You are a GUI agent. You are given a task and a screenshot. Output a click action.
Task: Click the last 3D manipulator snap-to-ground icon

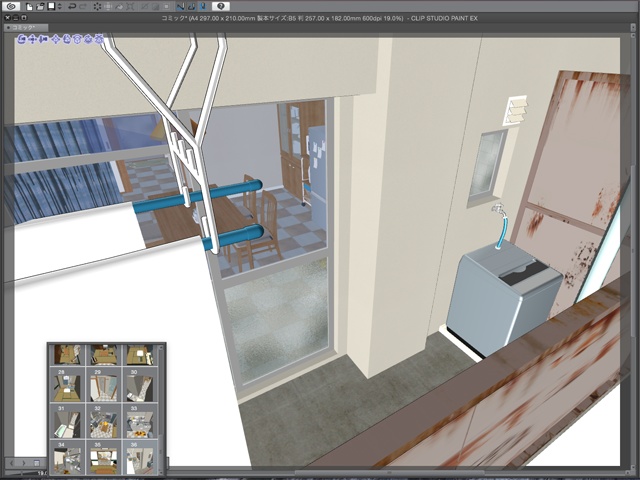[98, 39]
